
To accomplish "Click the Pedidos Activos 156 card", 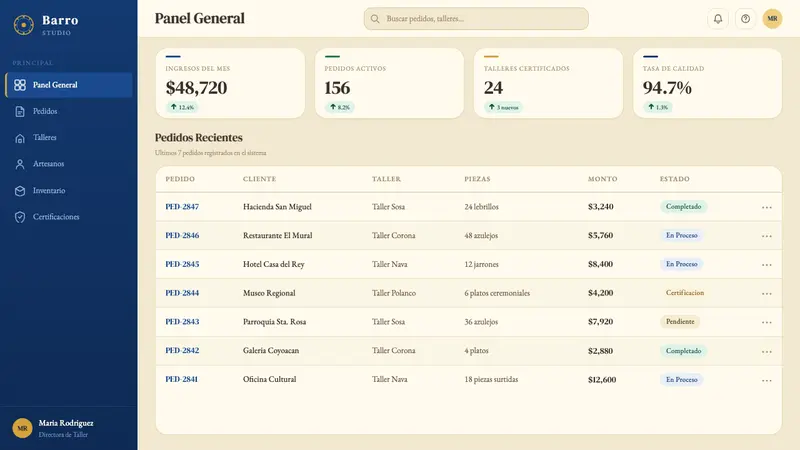I will (x=389, y=83).
